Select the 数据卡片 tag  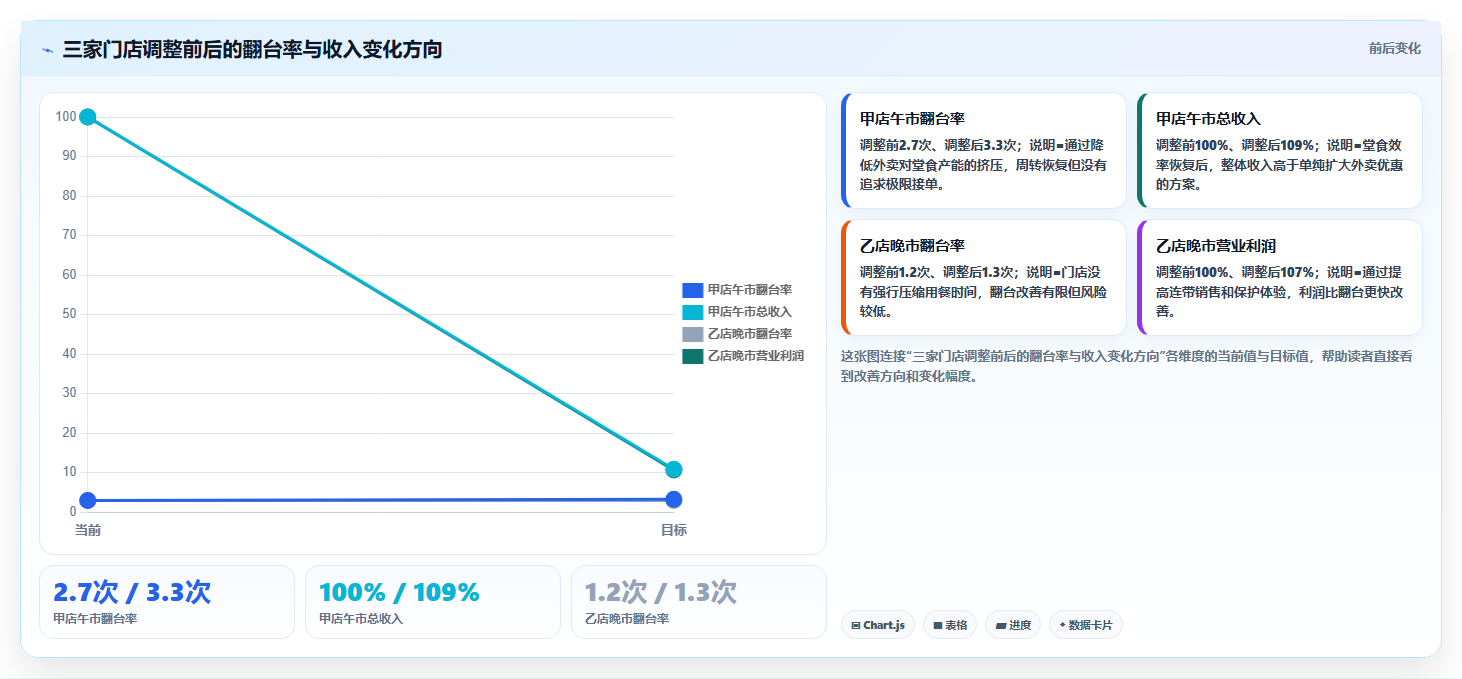tap(1086, 625)
